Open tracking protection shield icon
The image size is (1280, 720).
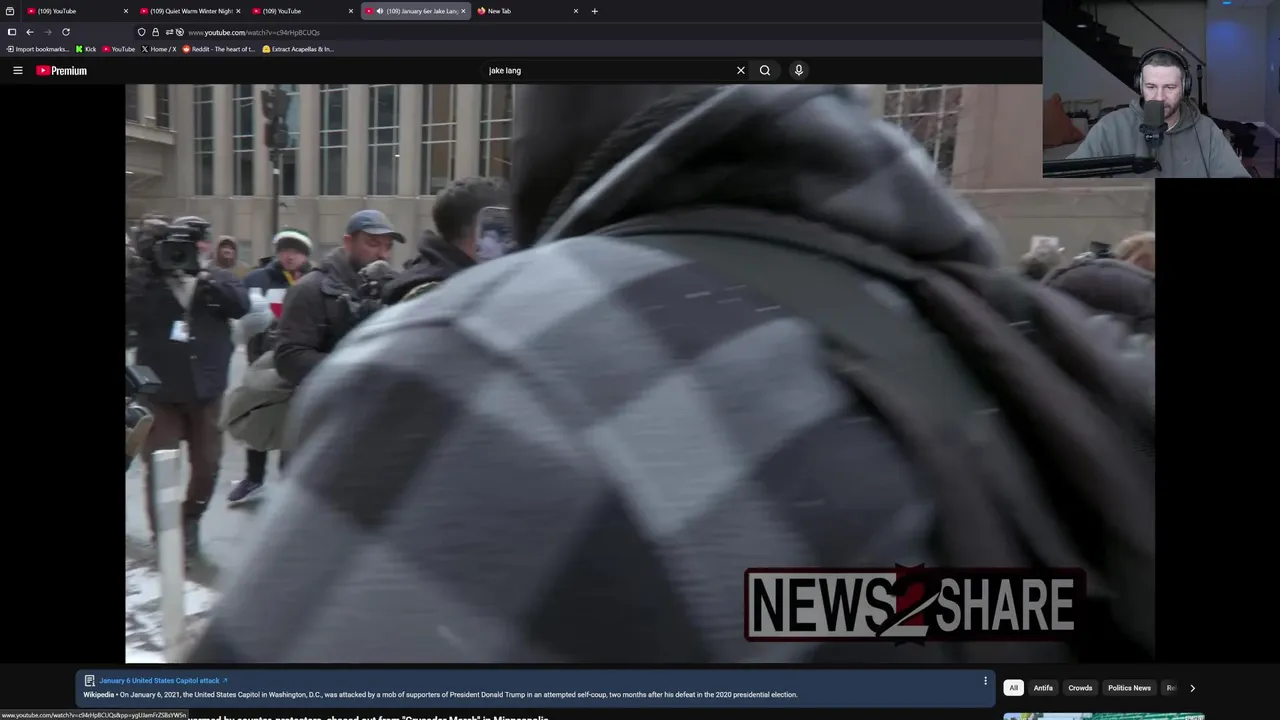tap(142, 32)
